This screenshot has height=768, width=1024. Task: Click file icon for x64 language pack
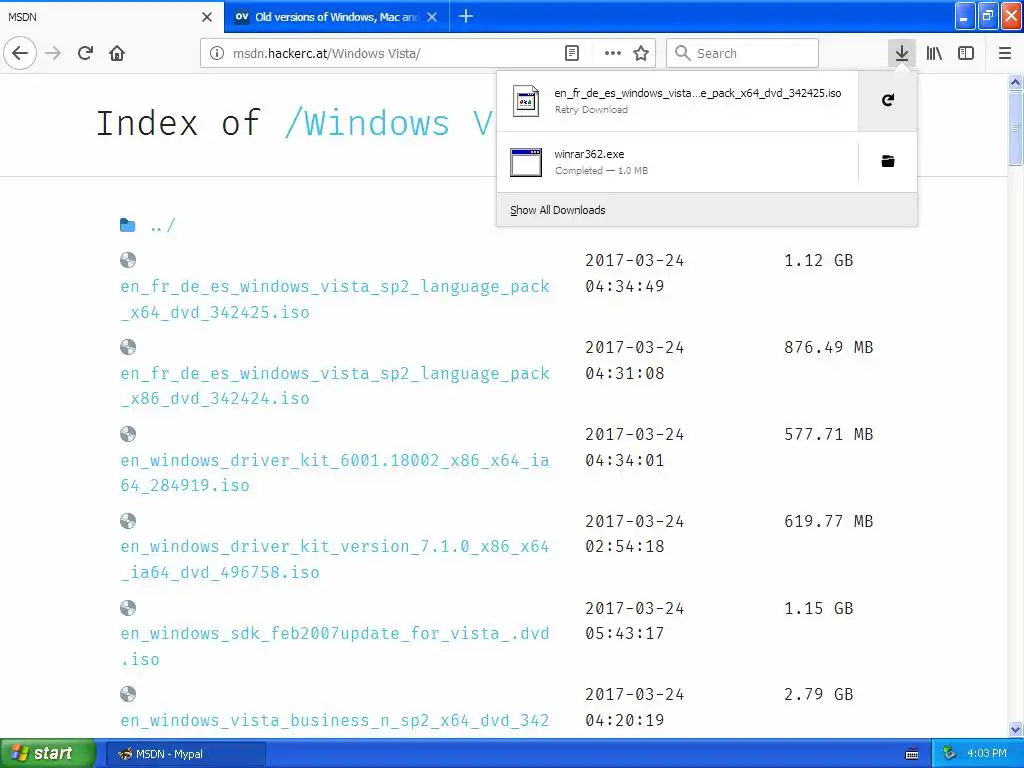pos(128,260)
